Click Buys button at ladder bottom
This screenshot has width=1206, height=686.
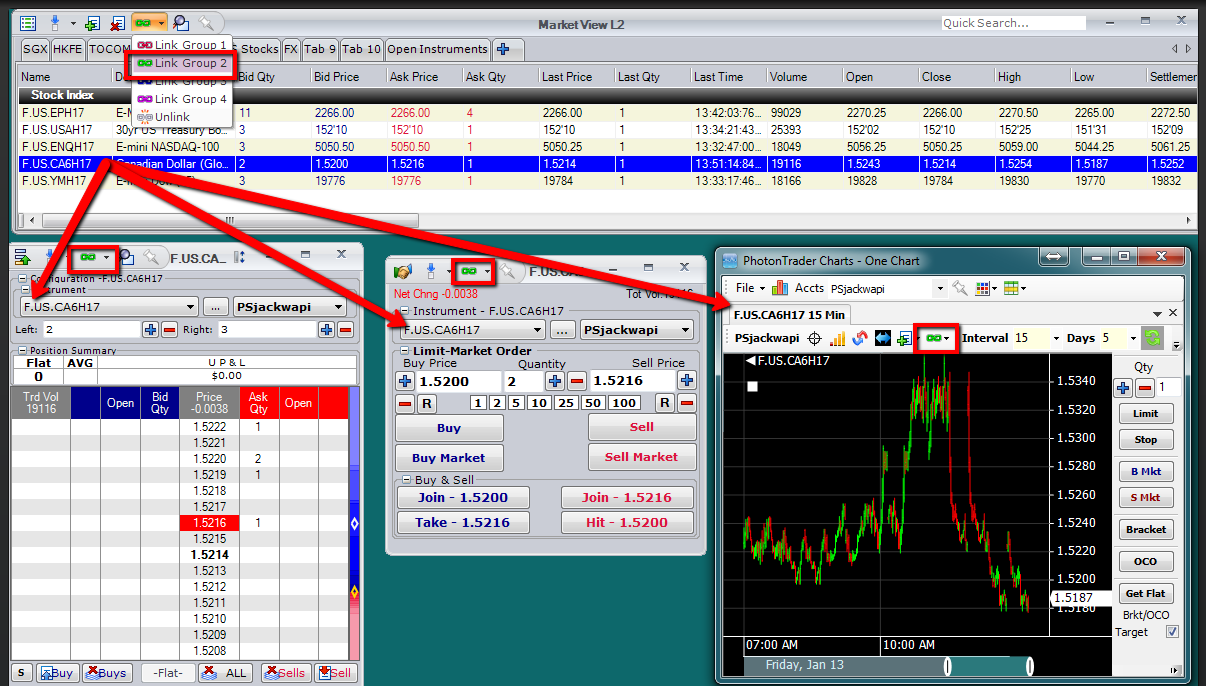[x=107, y=673]
